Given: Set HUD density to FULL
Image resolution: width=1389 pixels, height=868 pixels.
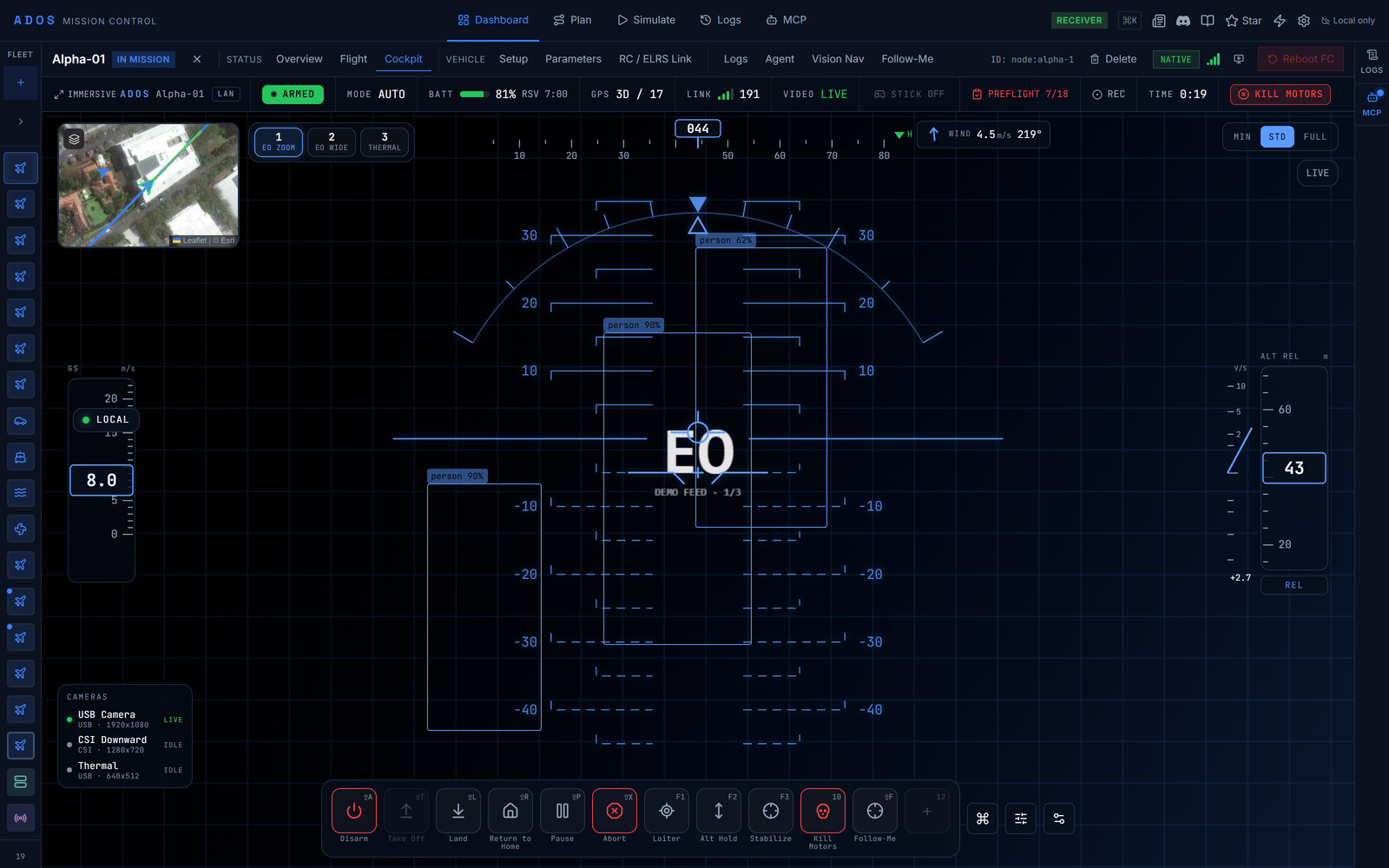Looking at the screenshot, I should [x=1315, y=137].
